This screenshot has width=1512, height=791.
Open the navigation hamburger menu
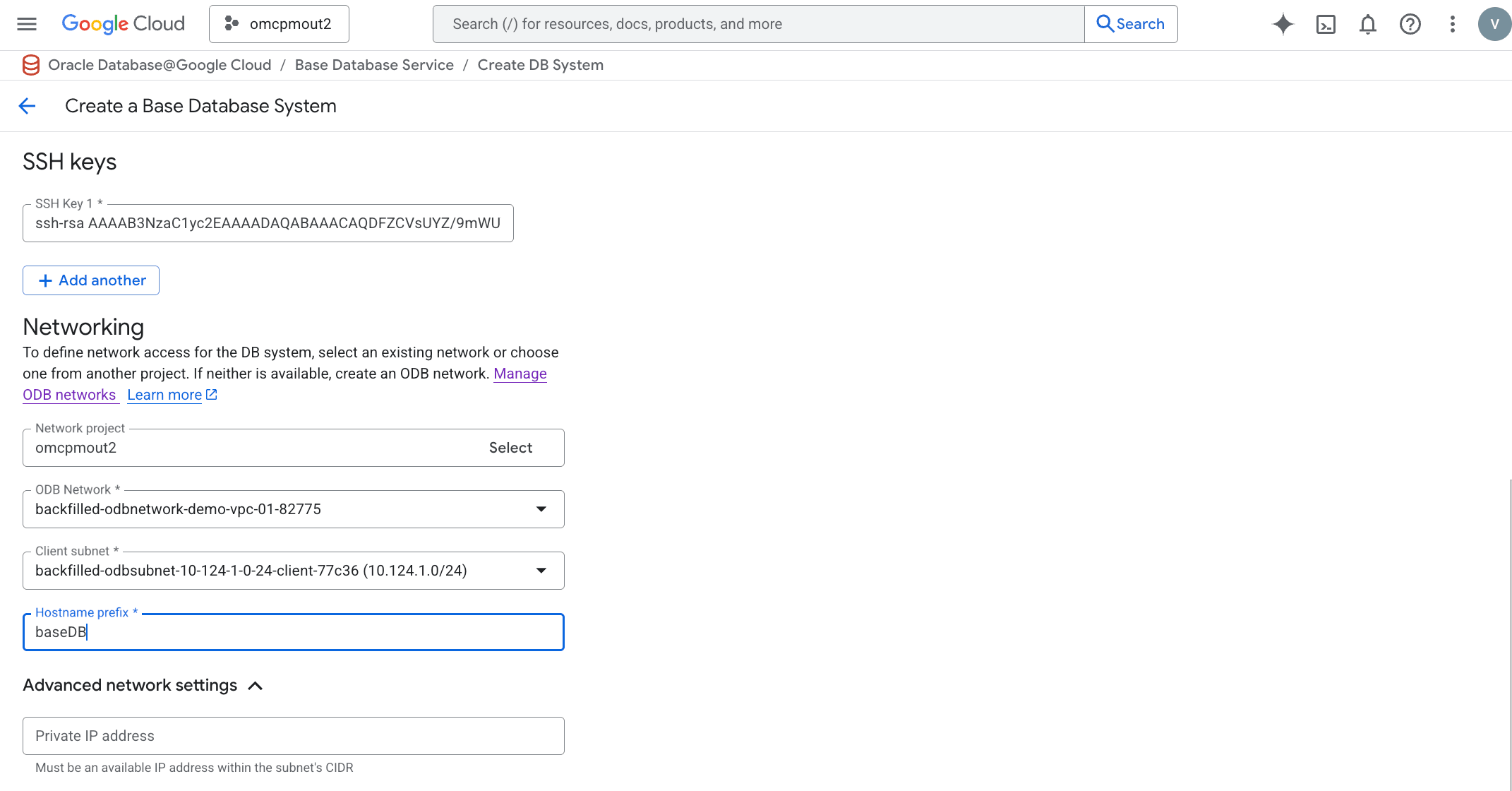point(26,23)
